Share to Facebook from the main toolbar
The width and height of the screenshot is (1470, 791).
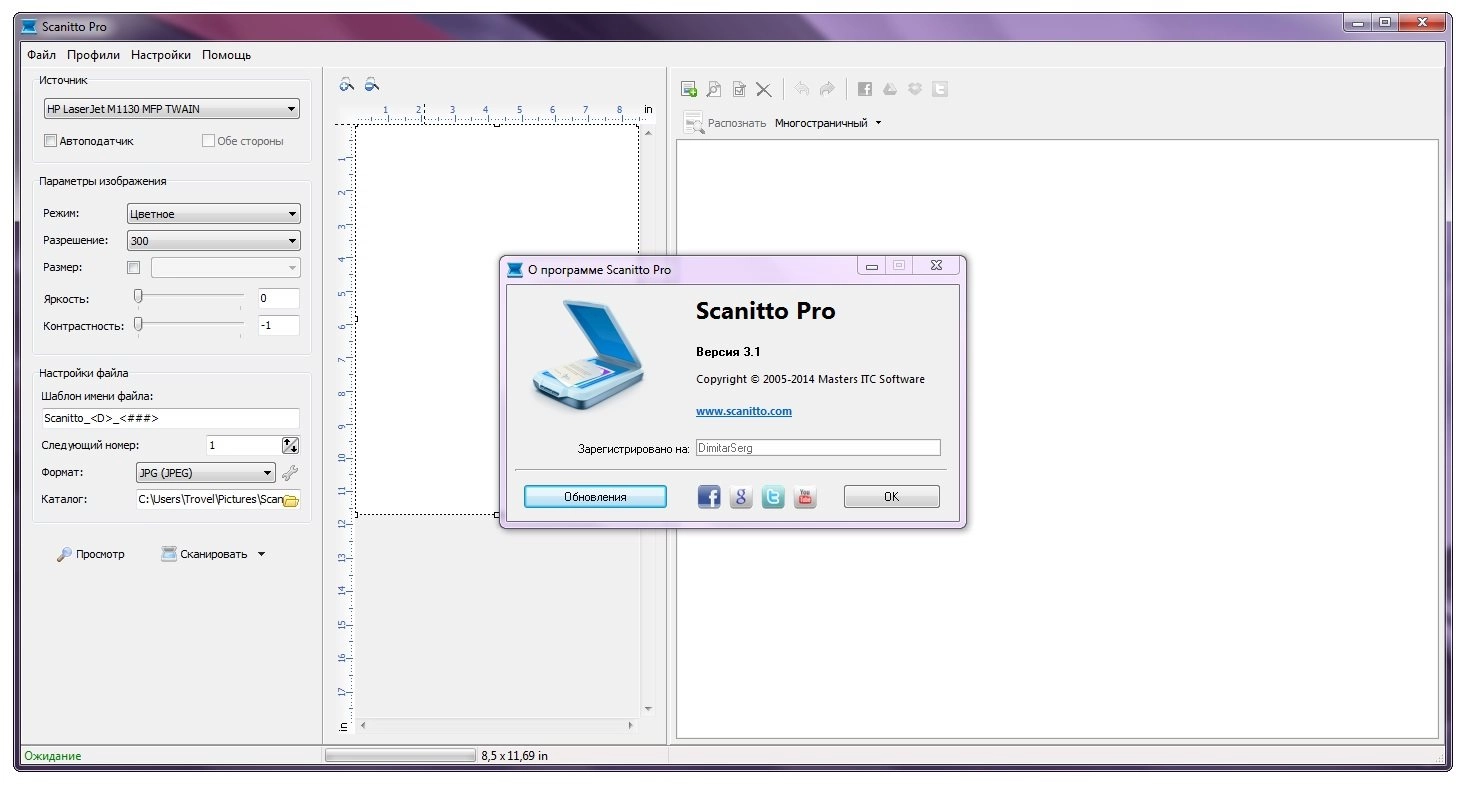[x=865, y=89]
